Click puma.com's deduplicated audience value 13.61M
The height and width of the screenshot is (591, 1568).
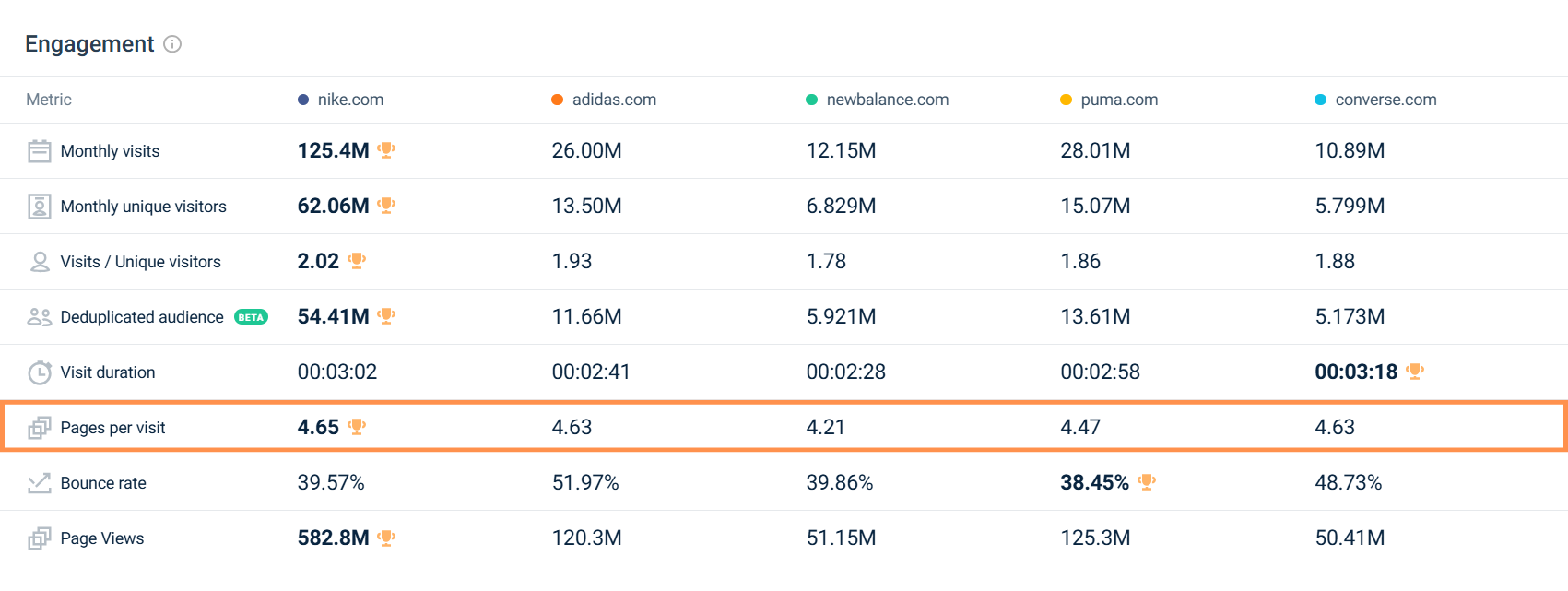(x=1095, y=316)
